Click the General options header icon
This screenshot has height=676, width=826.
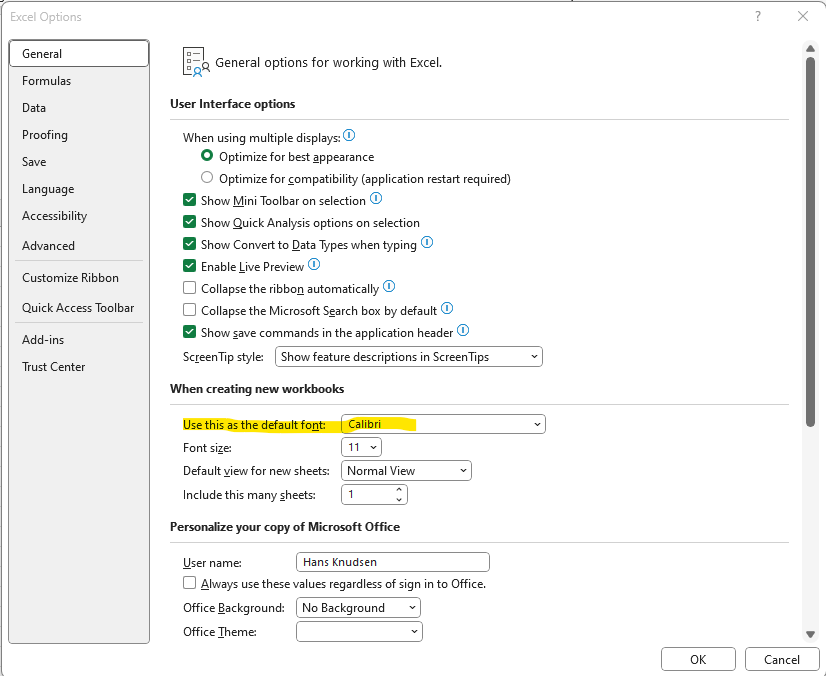[x=195, y=62]
